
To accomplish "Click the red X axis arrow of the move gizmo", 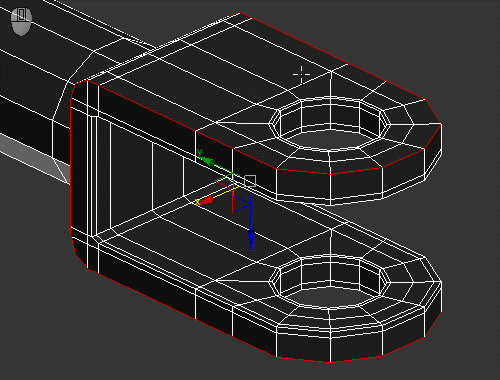I will click(x=207, y=200).
